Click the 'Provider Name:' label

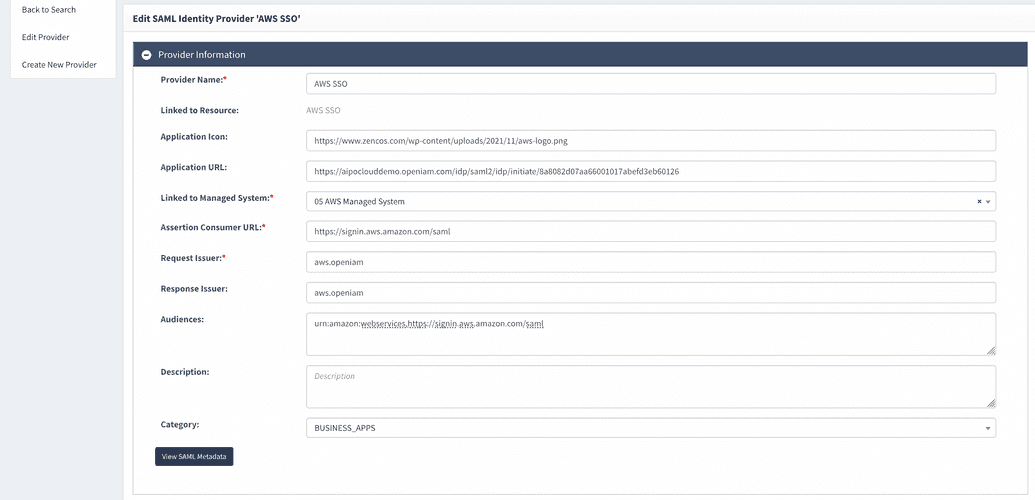tap(193, 79)
